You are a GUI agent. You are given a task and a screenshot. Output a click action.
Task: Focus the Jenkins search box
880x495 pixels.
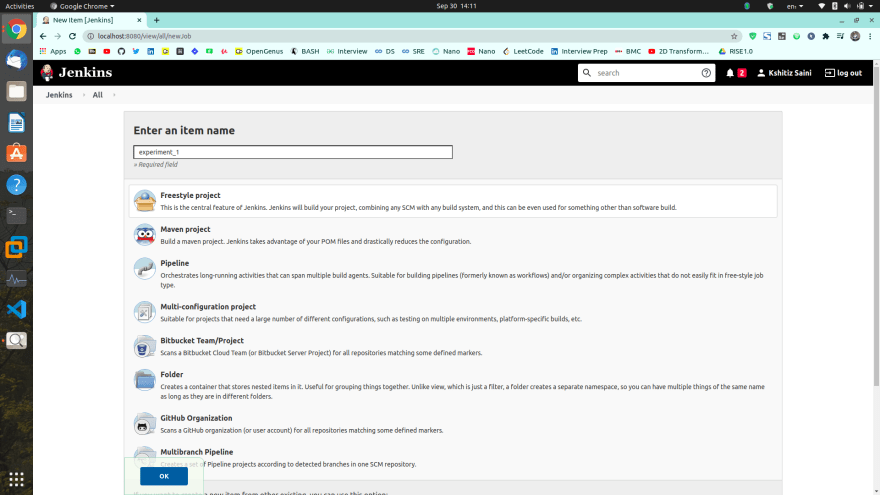(x=645, y=73)
